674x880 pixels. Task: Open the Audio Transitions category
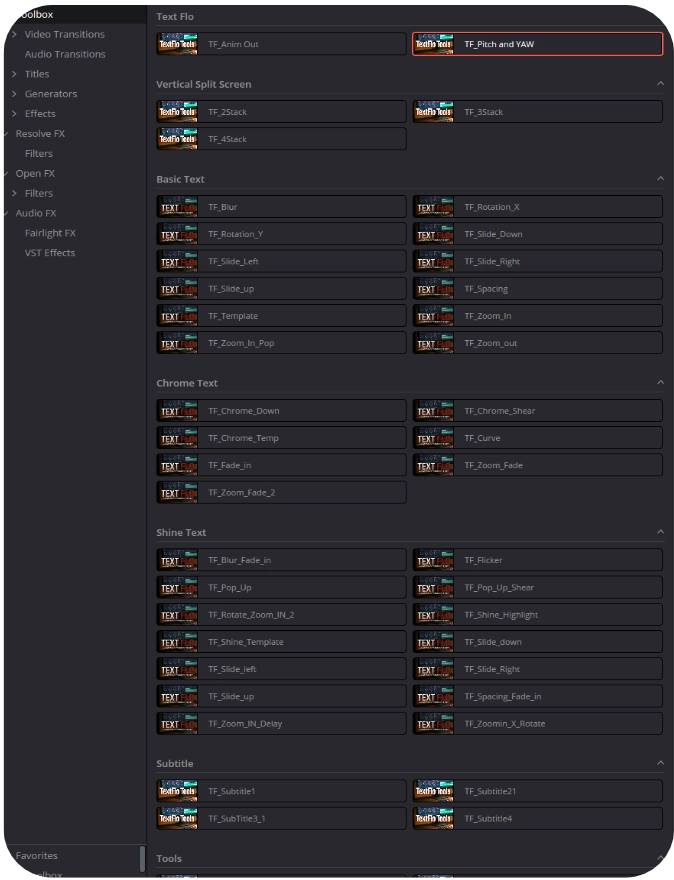65,54
